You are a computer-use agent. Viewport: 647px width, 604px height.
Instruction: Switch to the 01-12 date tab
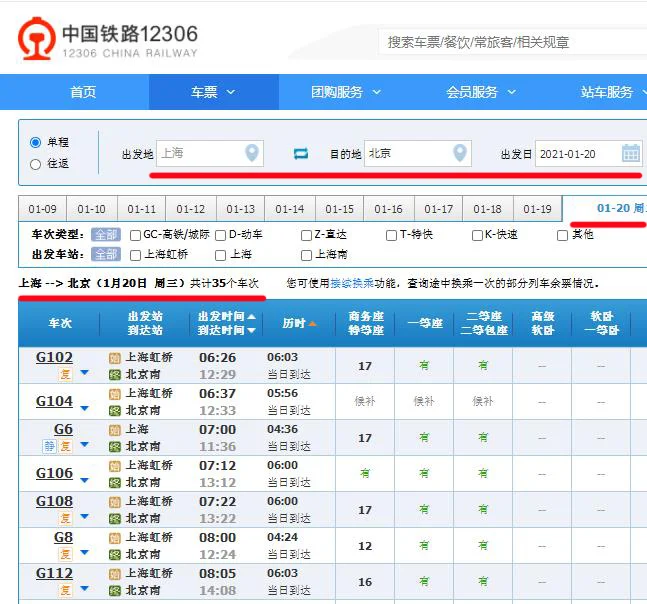191,209
